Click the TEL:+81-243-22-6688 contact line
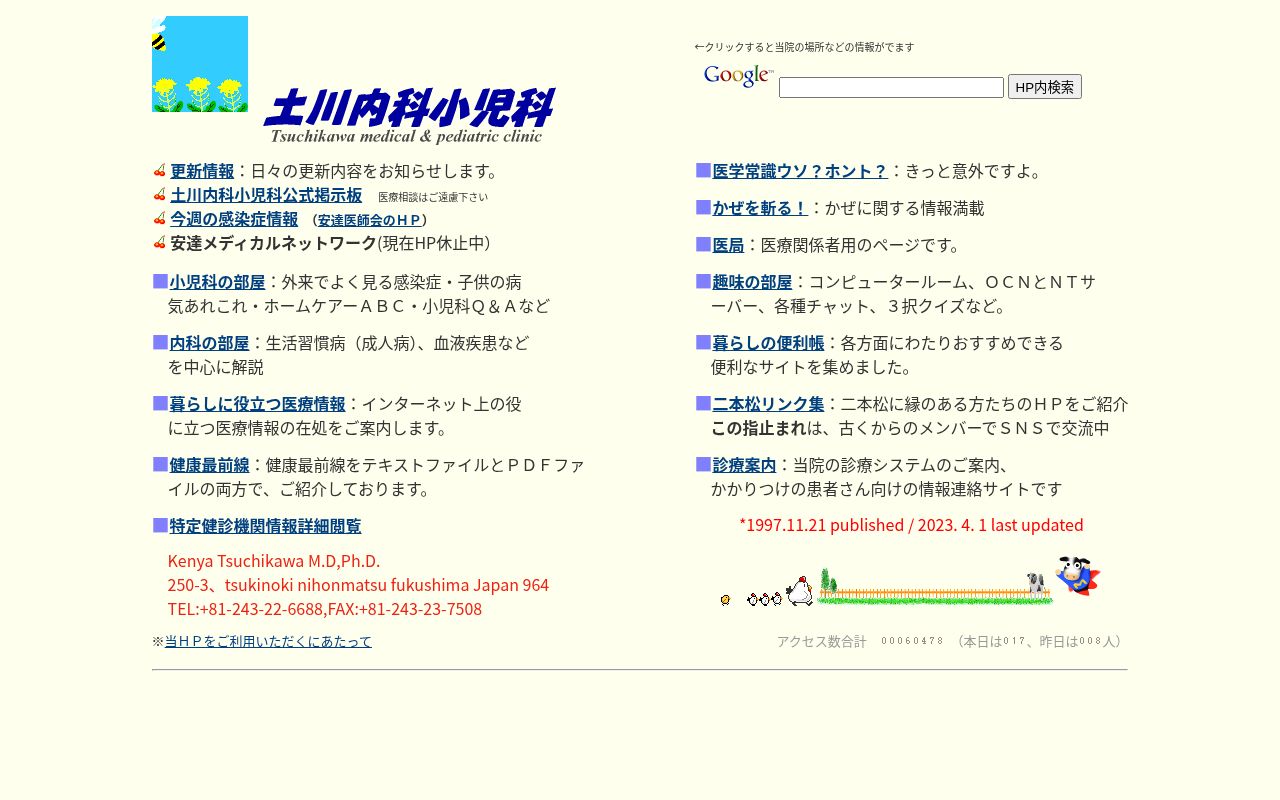The height and width of the screenshot is (800, 1280). (325, 609)
